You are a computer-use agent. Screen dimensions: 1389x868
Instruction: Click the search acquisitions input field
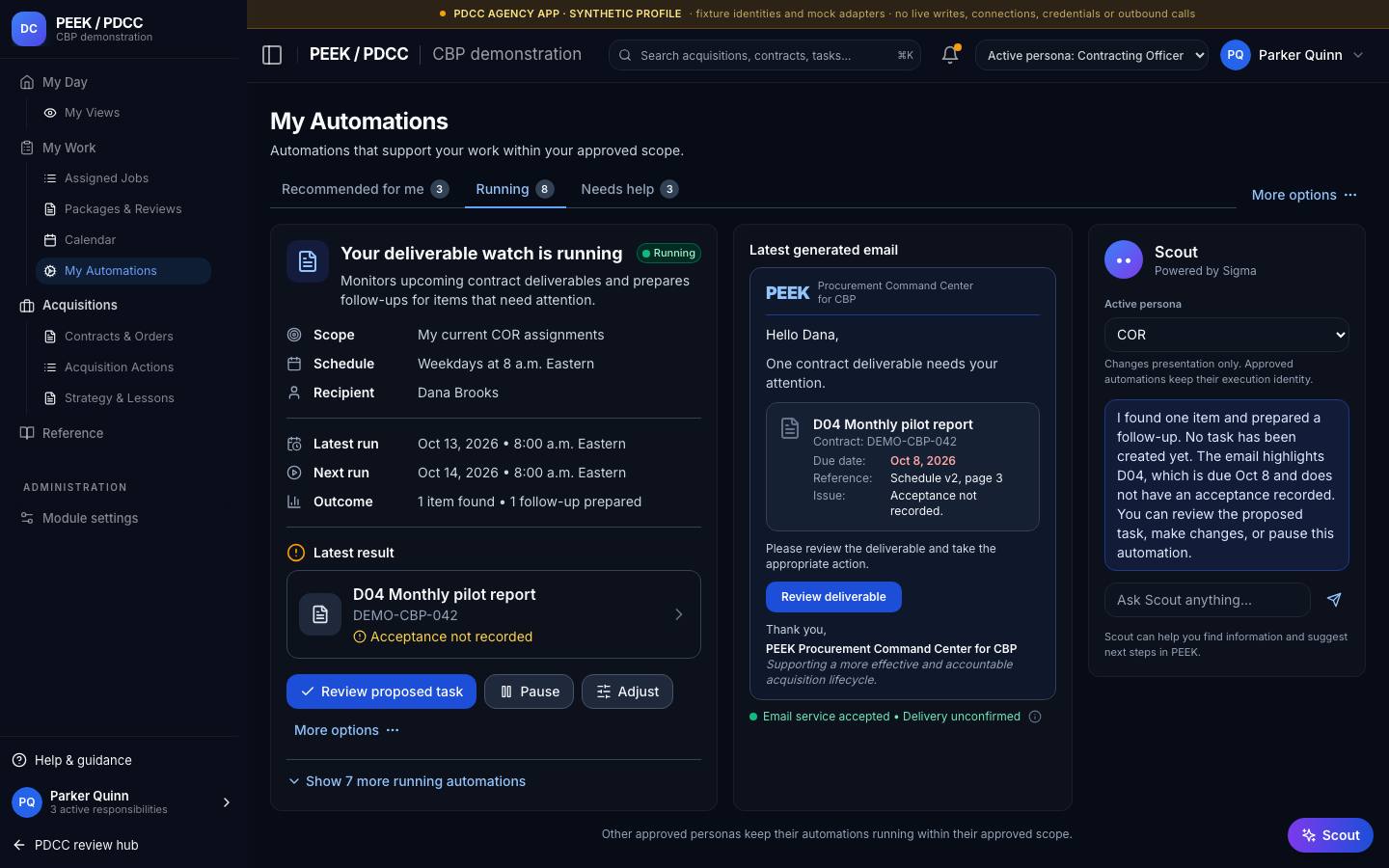[x=764, y=55]
